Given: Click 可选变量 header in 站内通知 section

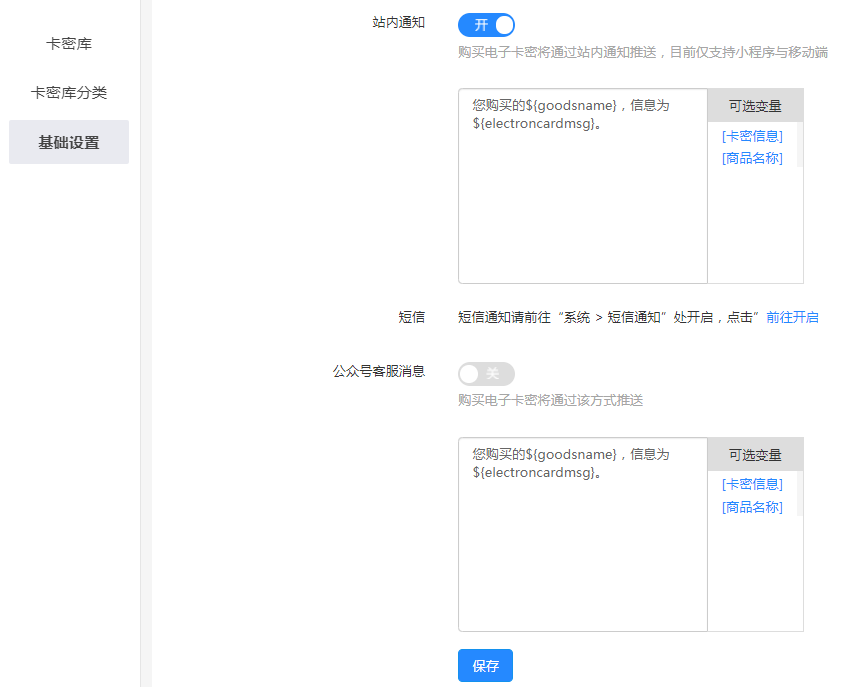Looking at the screenshot, I should pyautogui.click(x=755, y=106).
